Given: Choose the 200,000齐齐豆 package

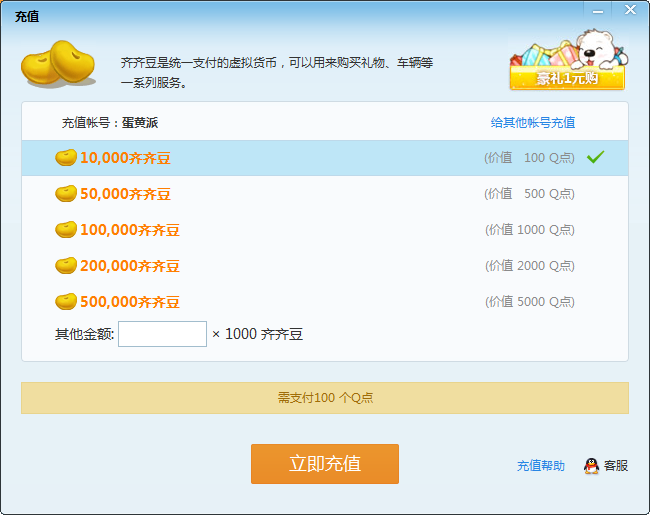Looking at the screenshot, I should coord(325,265).
